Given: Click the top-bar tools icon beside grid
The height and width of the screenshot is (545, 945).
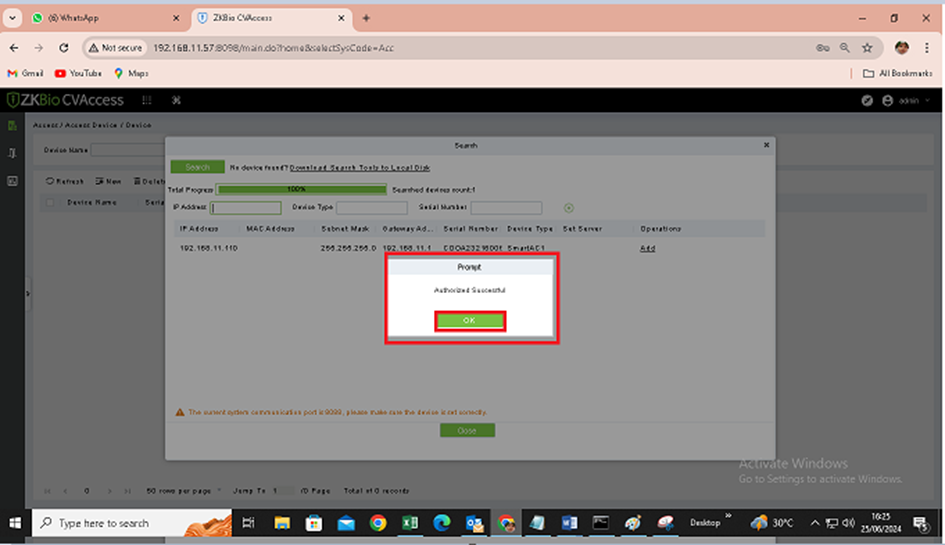Looking at the screenshot, I should click(177, 100).
